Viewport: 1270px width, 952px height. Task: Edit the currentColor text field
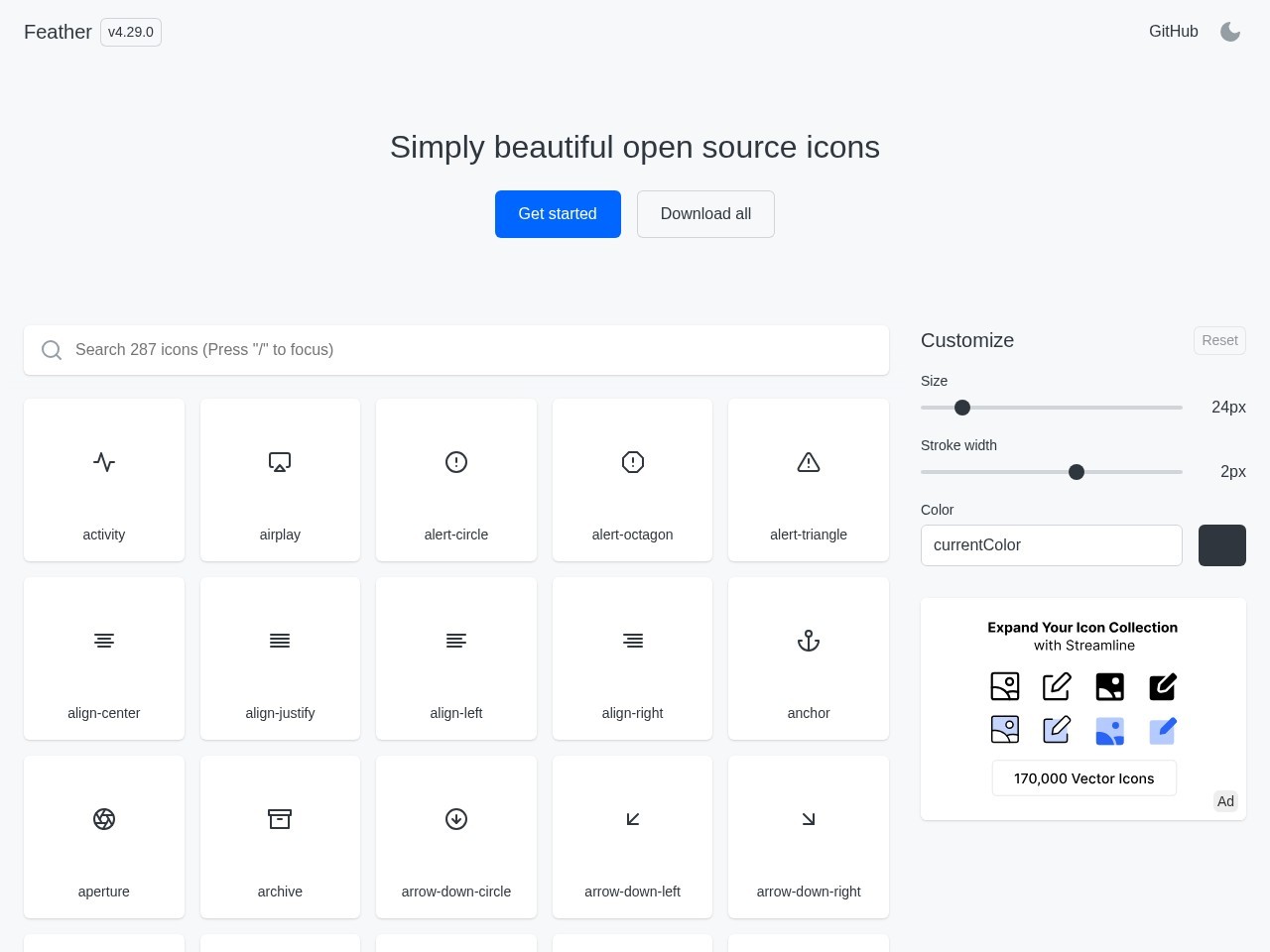tap(1052, 545)
